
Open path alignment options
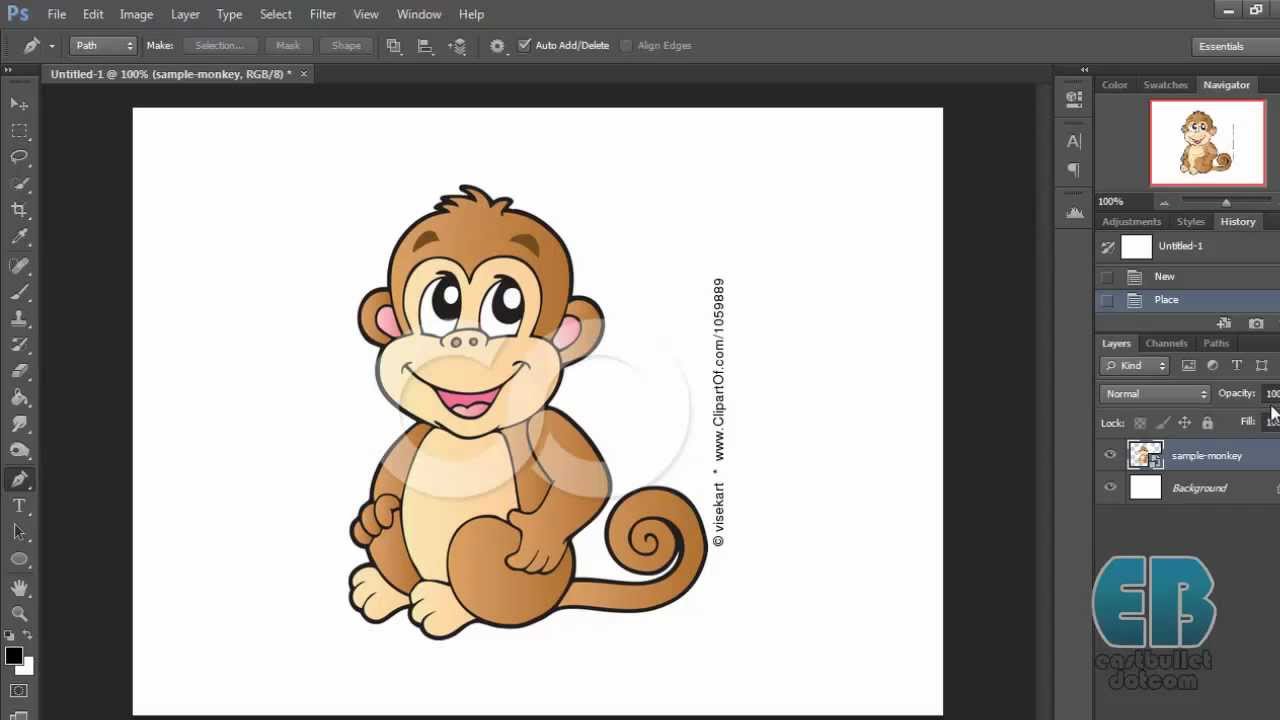pos(426,46)
